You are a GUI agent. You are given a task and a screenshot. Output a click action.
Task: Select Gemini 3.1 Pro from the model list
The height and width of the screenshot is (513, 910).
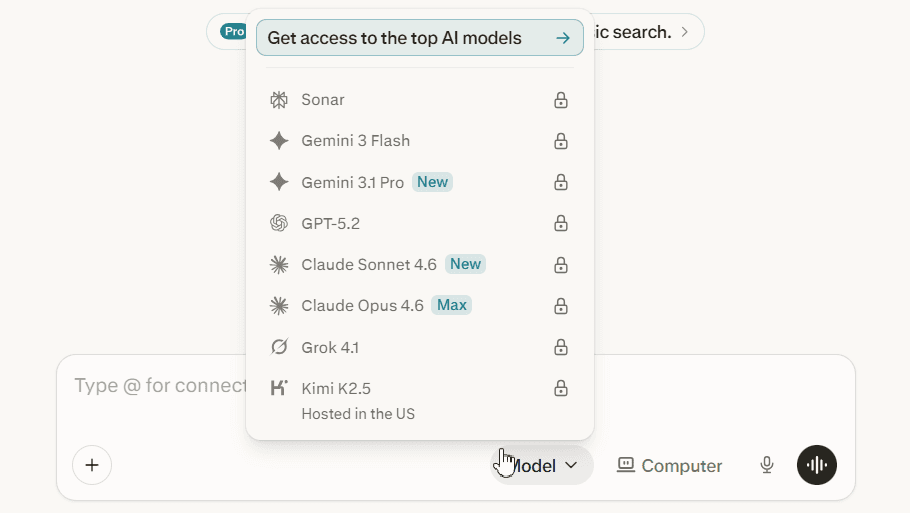353,182
